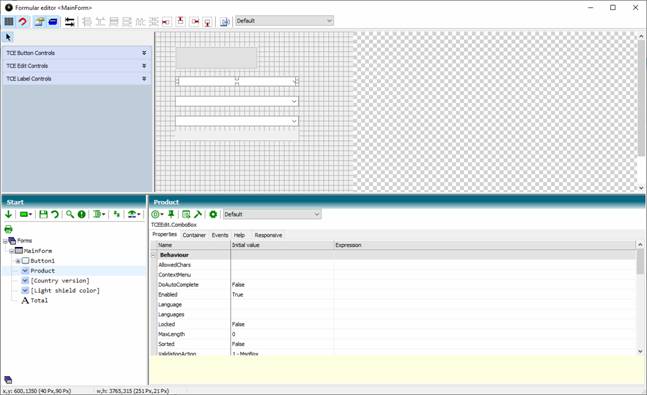Click the green down arrow icon
647x395 pixels.
[8, 214]
